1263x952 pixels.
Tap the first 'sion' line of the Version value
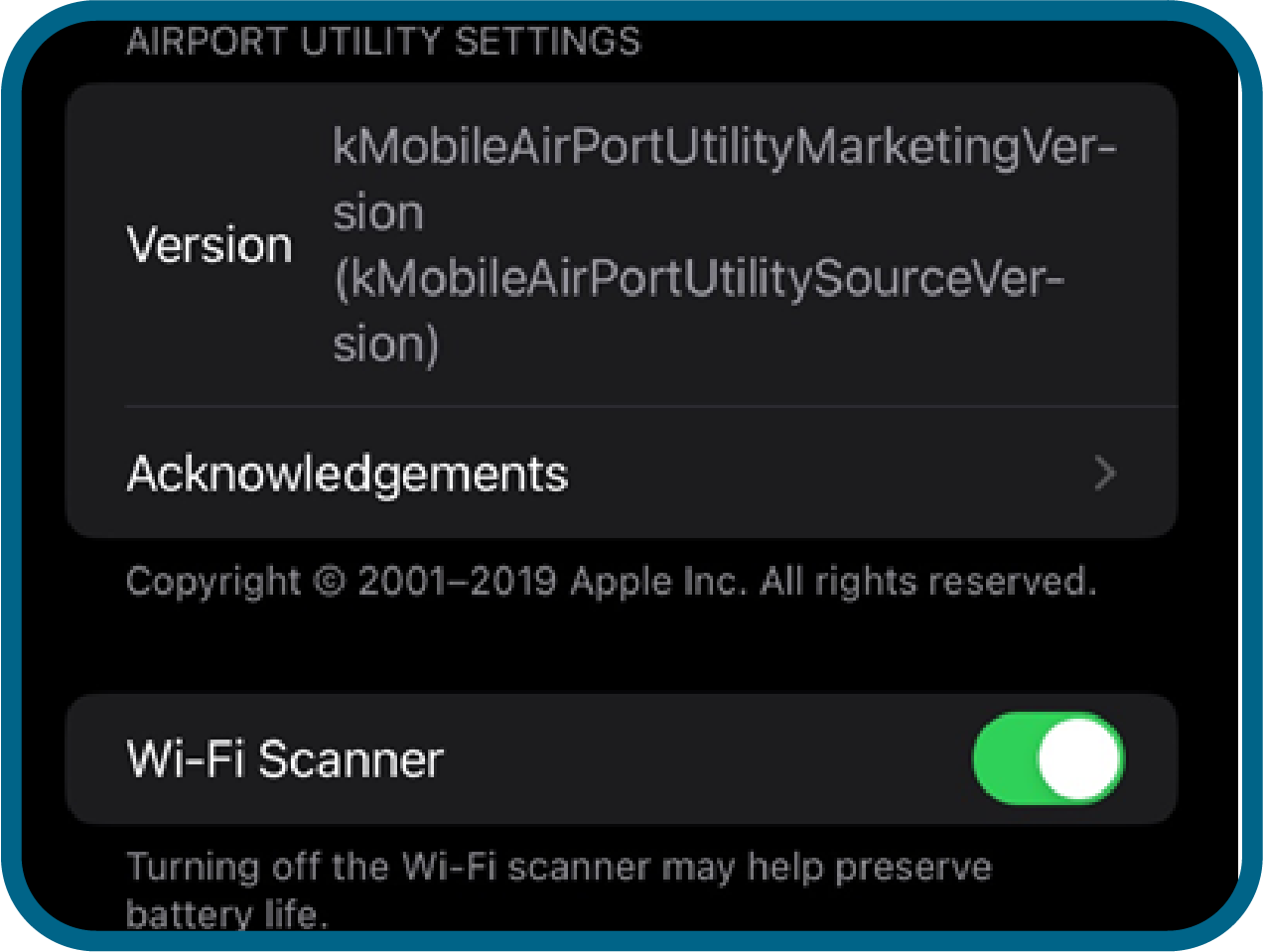378,213
